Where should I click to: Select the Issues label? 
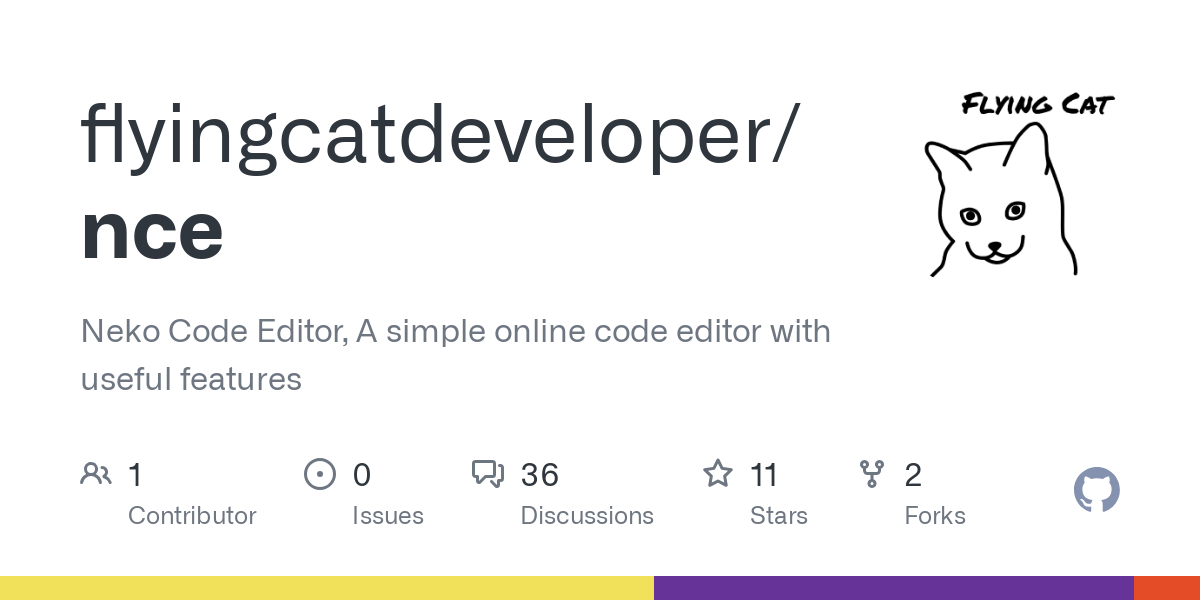pos(388,516)
